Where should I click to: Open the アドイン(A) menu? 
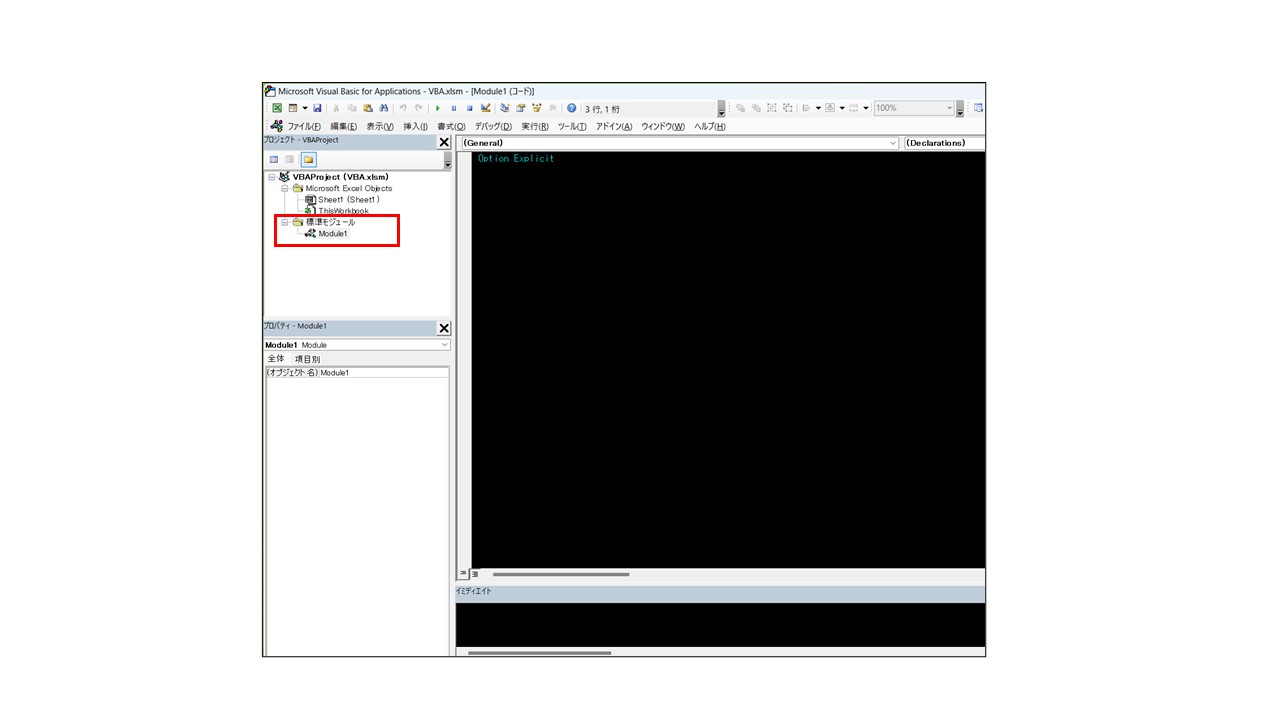614,126
